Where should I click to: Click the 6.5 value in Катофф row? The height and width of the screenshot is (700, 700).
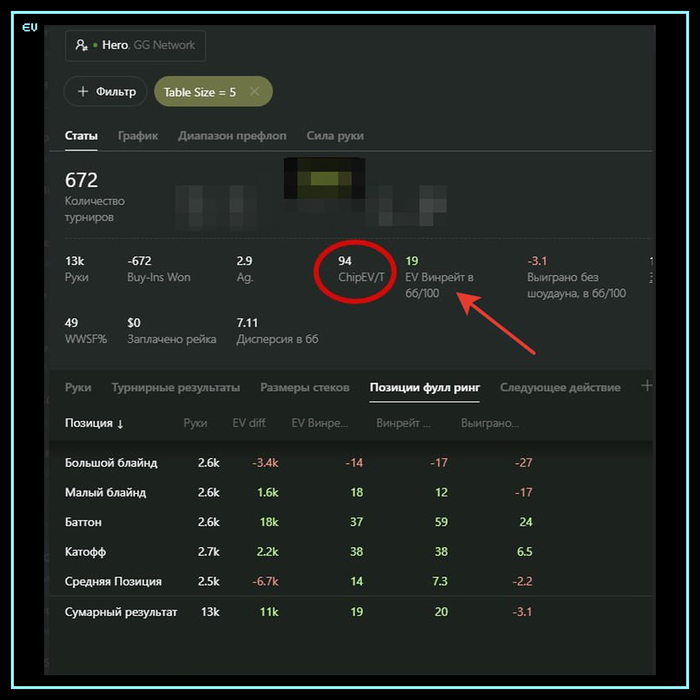click(524, 552)
